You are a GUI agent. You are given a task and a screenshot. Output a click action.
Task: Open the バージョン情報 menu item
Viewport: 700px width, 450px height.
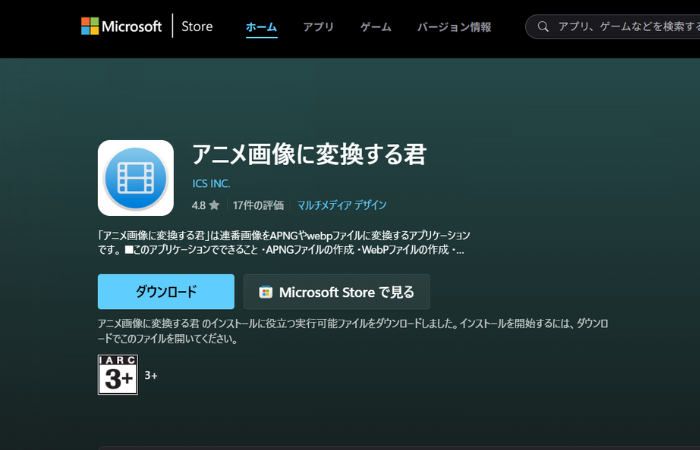(454, 27)
